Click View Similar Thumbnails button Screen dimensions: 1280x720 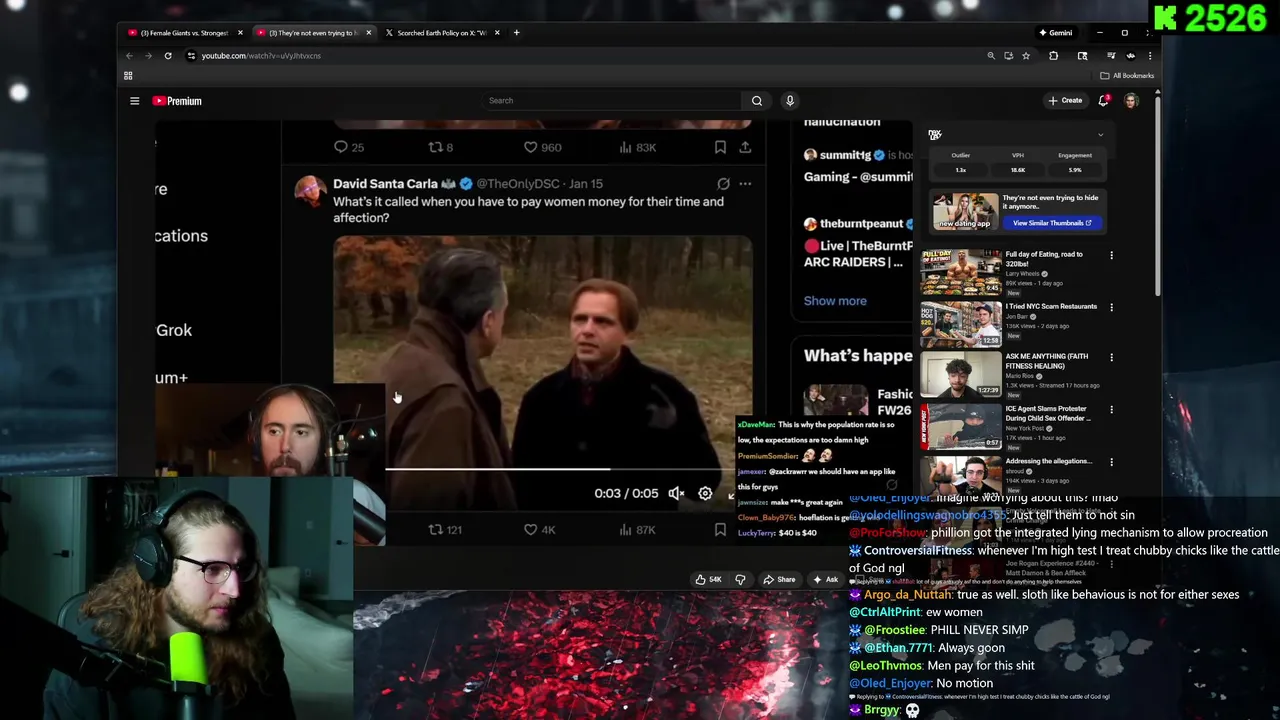coord(1052,223)
